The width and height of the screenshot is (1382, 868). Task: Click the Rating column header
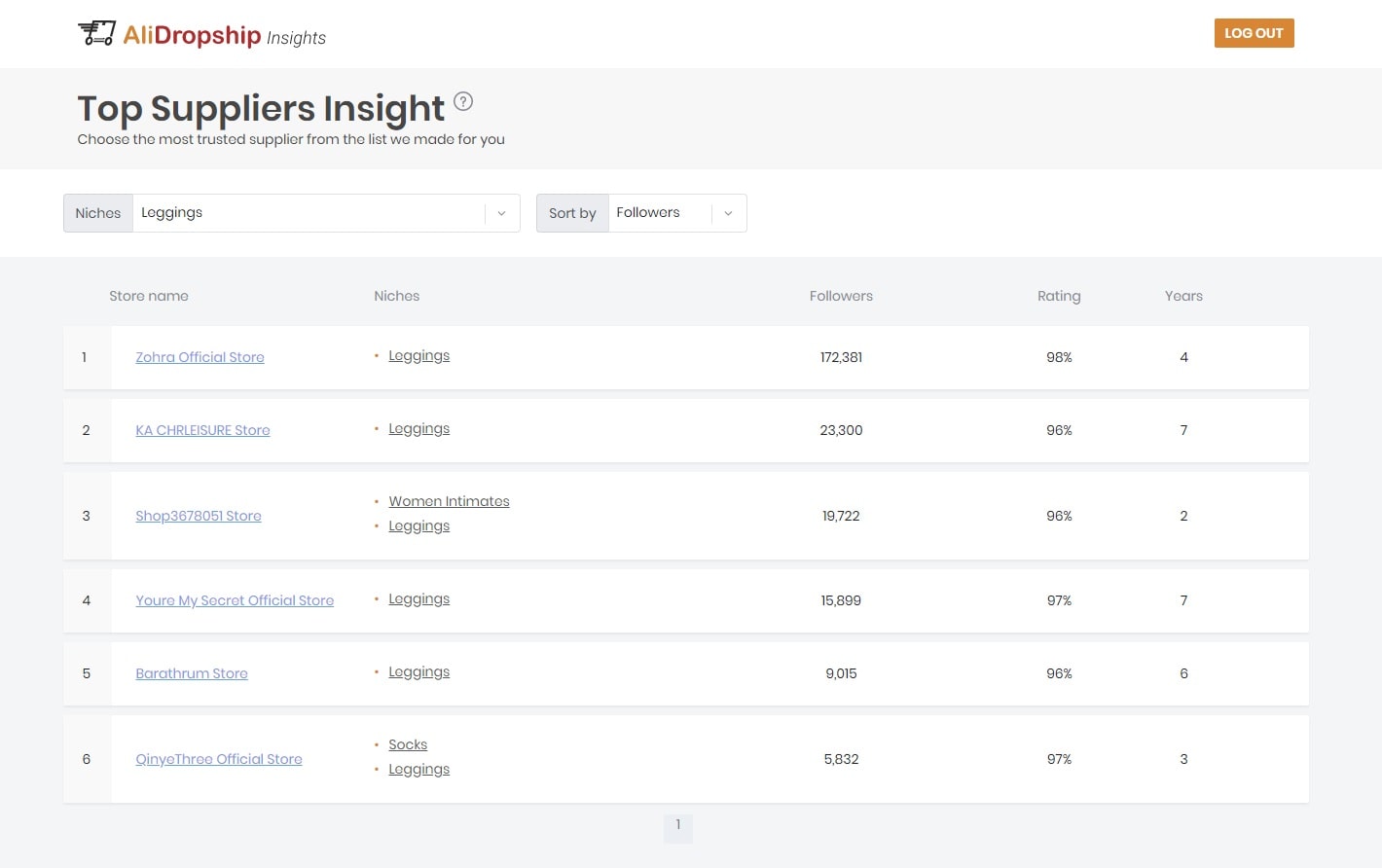click(x=1059, y=296)
